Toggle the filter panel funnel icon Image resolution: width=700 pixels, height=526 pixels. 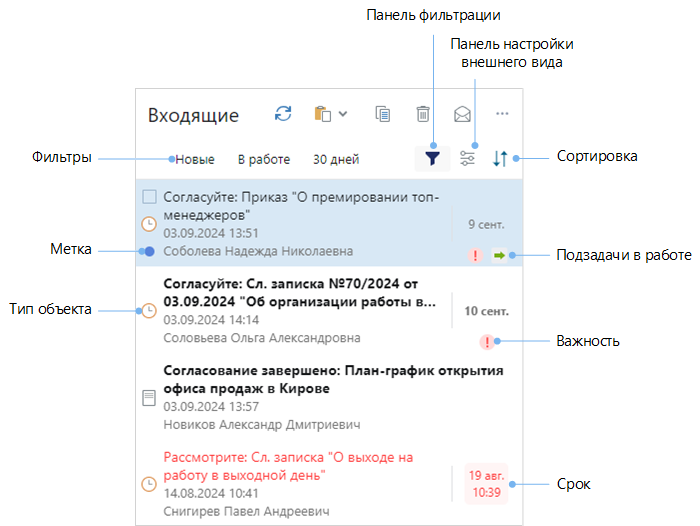(431, 158)
